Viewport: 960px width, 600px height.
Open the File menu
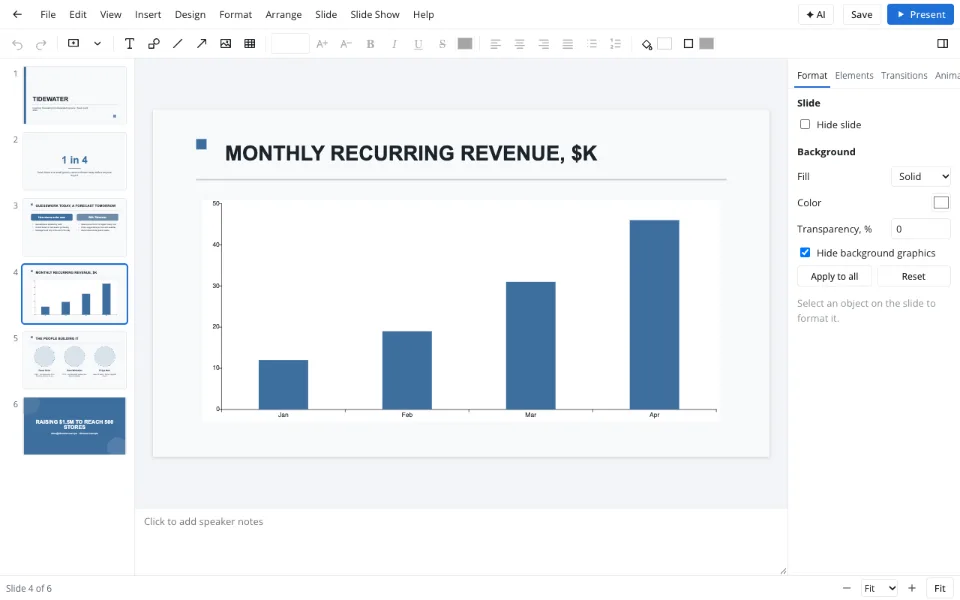[x=48, y=14]
